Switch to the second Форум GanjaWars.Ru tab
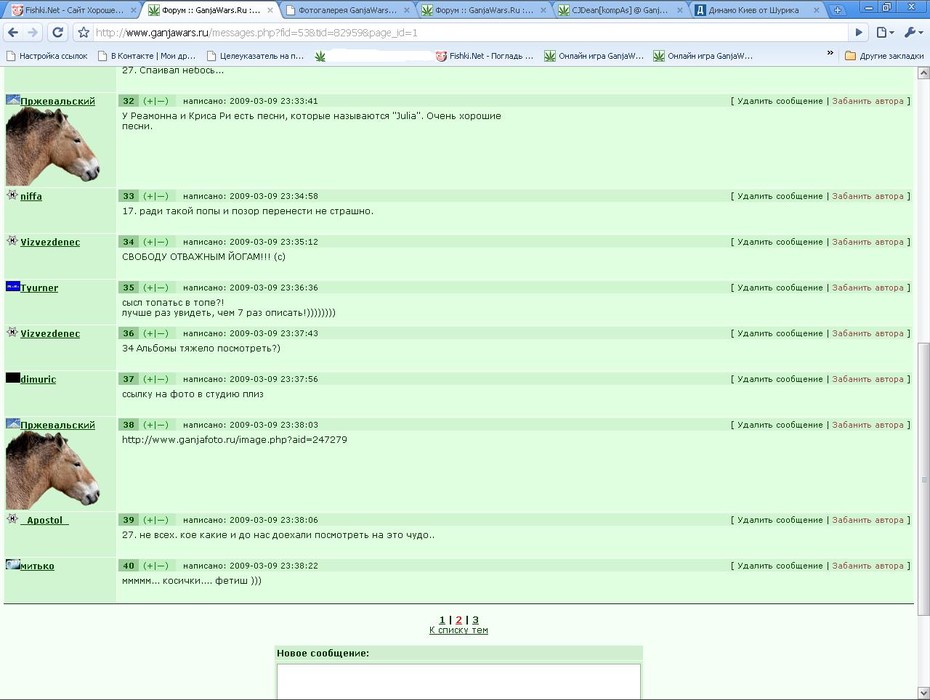 pos(483,10)
